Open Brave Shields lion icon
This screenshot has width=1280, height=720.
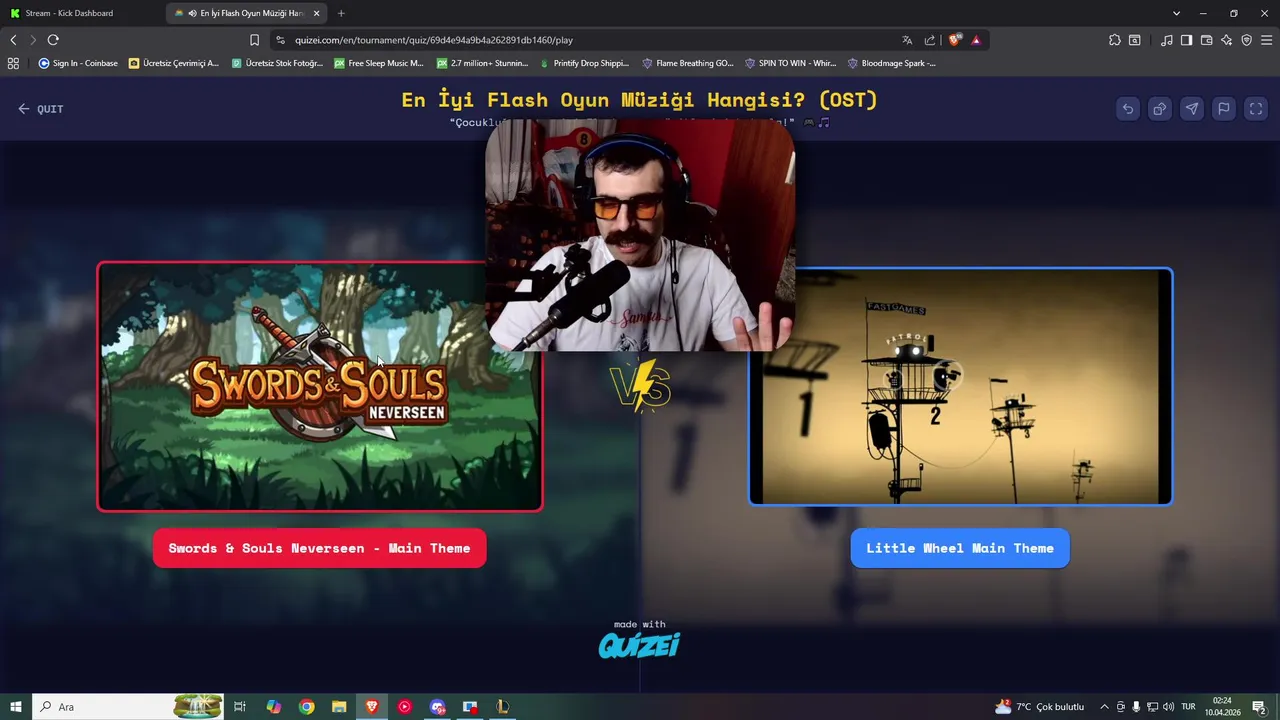click(955, 40)
